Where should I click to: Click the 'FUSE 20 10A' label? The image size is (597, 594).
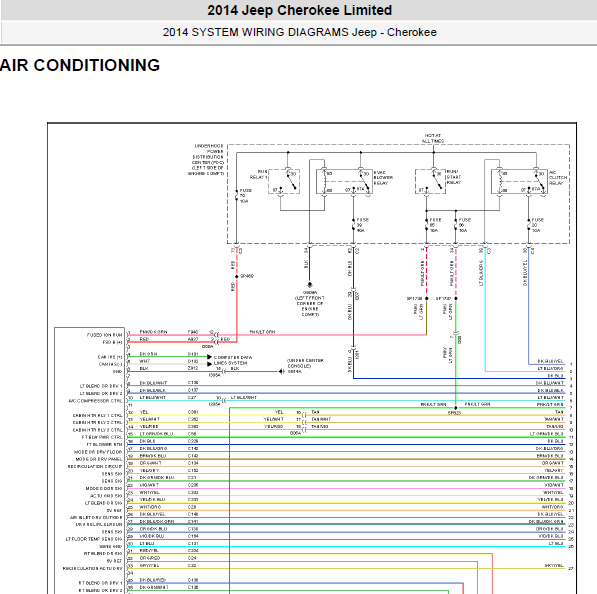coord(537,225)
